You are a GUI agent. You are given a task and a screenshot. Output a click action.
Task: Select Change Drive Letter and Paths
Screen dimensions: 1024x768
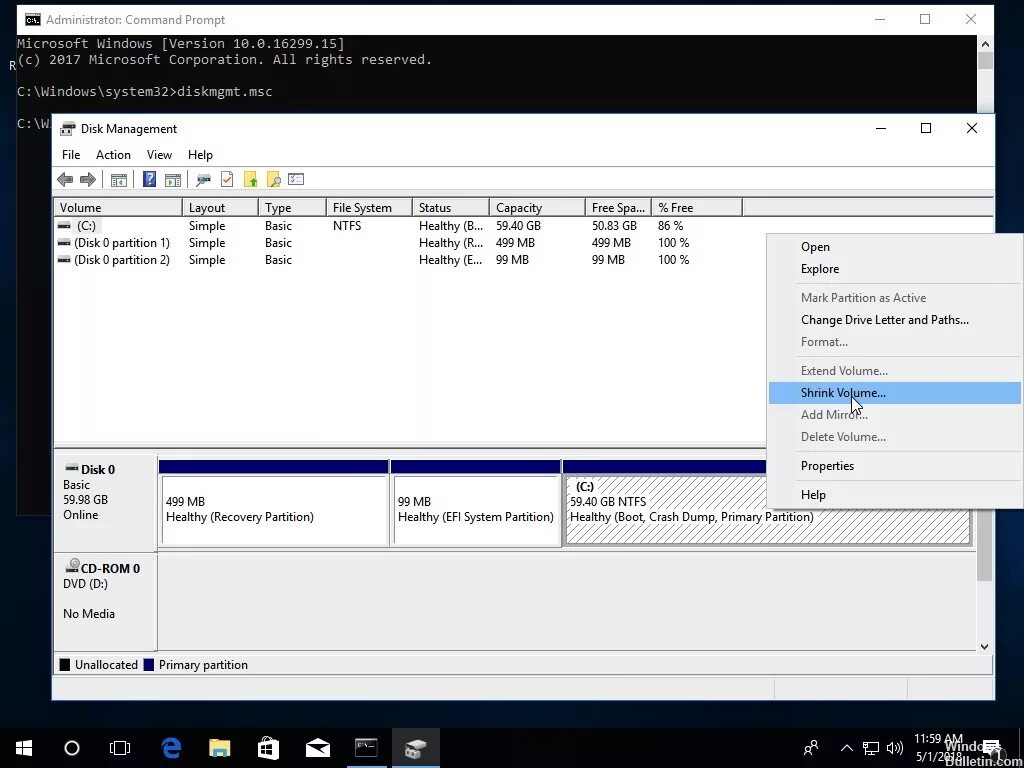[895, 320]
